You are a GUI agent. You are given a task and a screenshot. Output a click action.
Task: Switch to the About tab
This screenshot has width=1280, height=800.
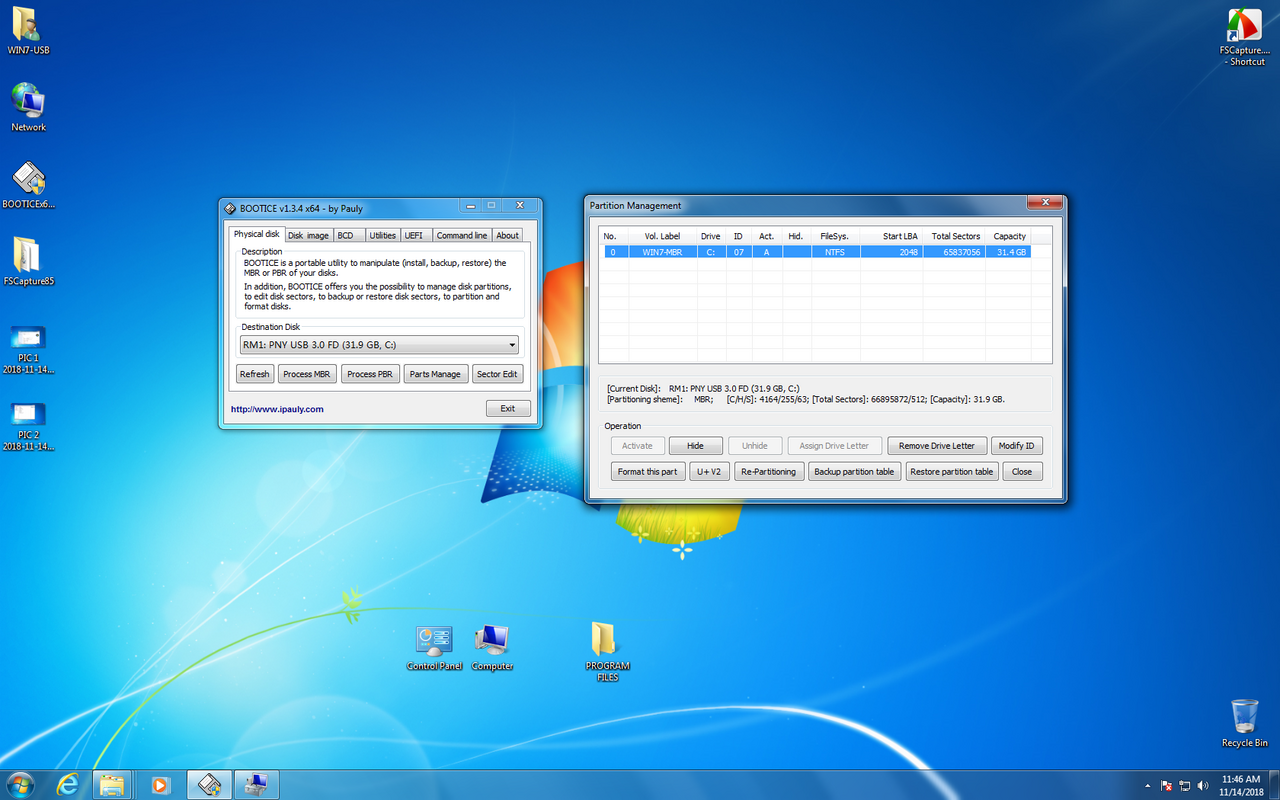pyautogui.click(x=507, y=235)
